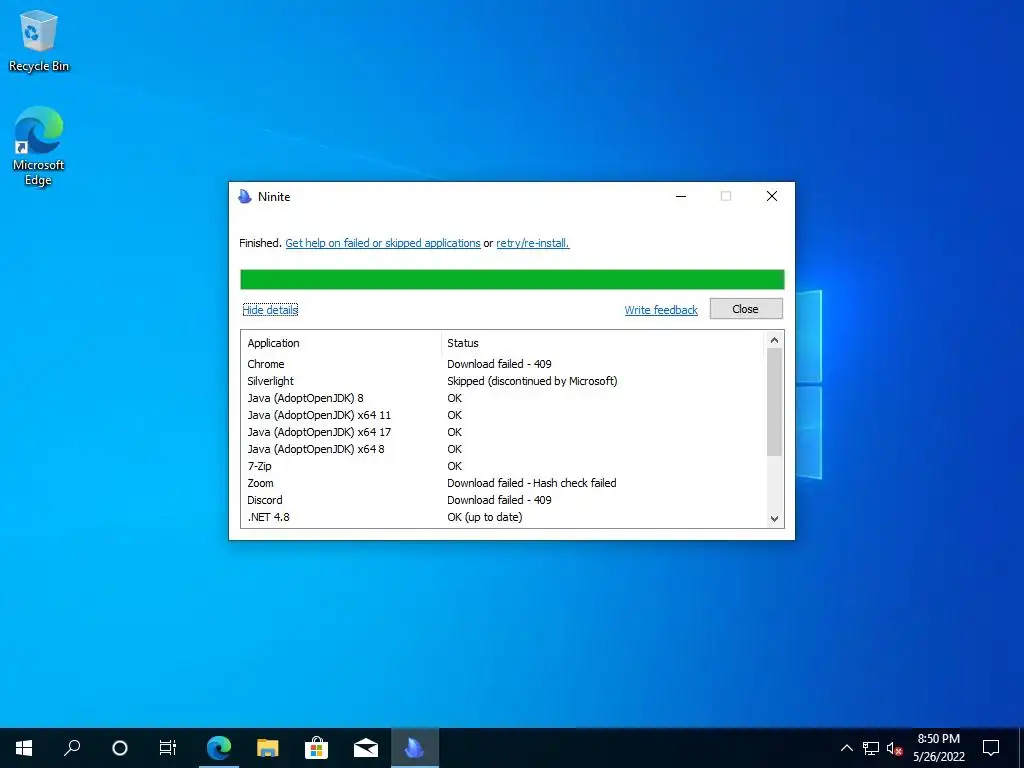Select the 7-Zip row
The image size is (1024, 768).
[x=503, y=466]
